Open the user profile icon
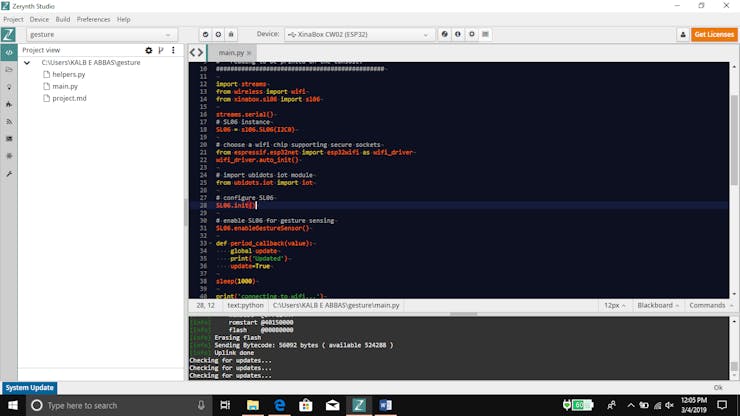 683,34
